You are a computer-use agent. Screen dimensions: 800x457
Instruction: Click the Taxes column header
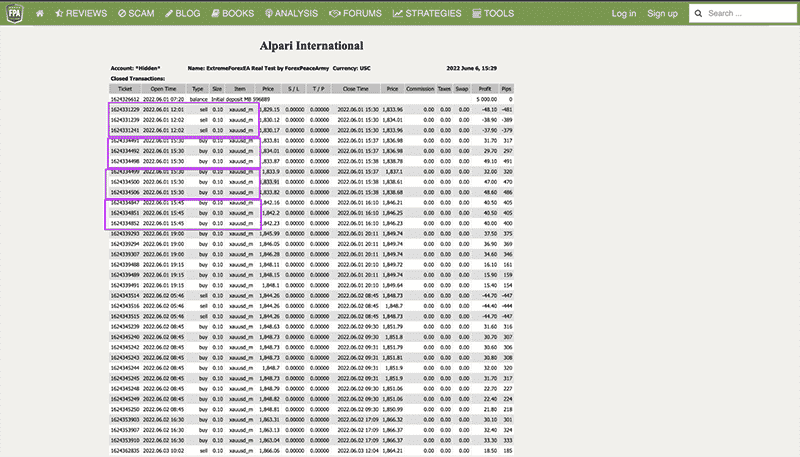click(444, 89)
